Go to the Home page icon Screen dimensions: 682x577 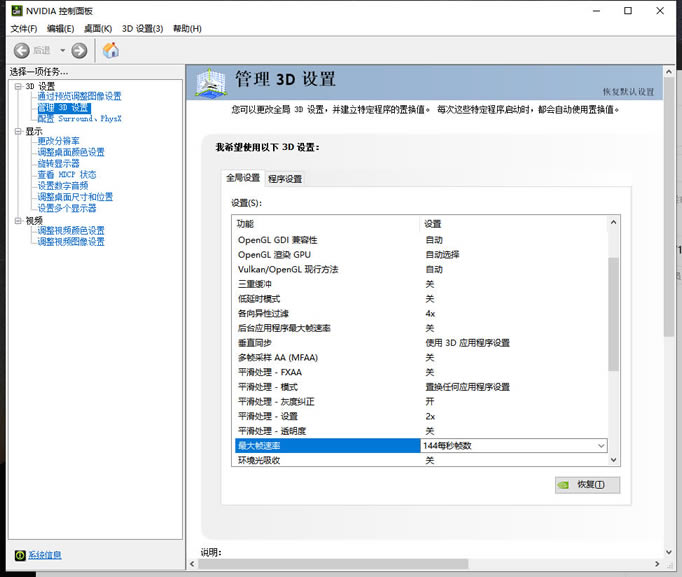pos(110,50)
